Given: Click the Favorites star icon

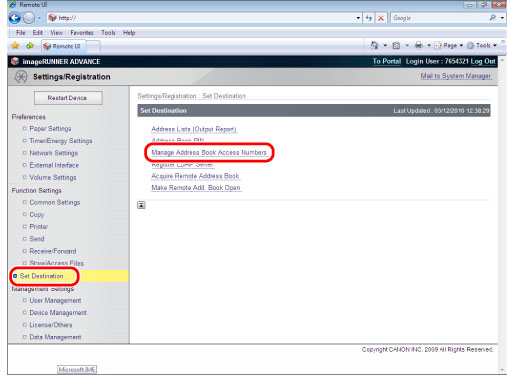Looking at the screenshot, I should pos(15,46).
